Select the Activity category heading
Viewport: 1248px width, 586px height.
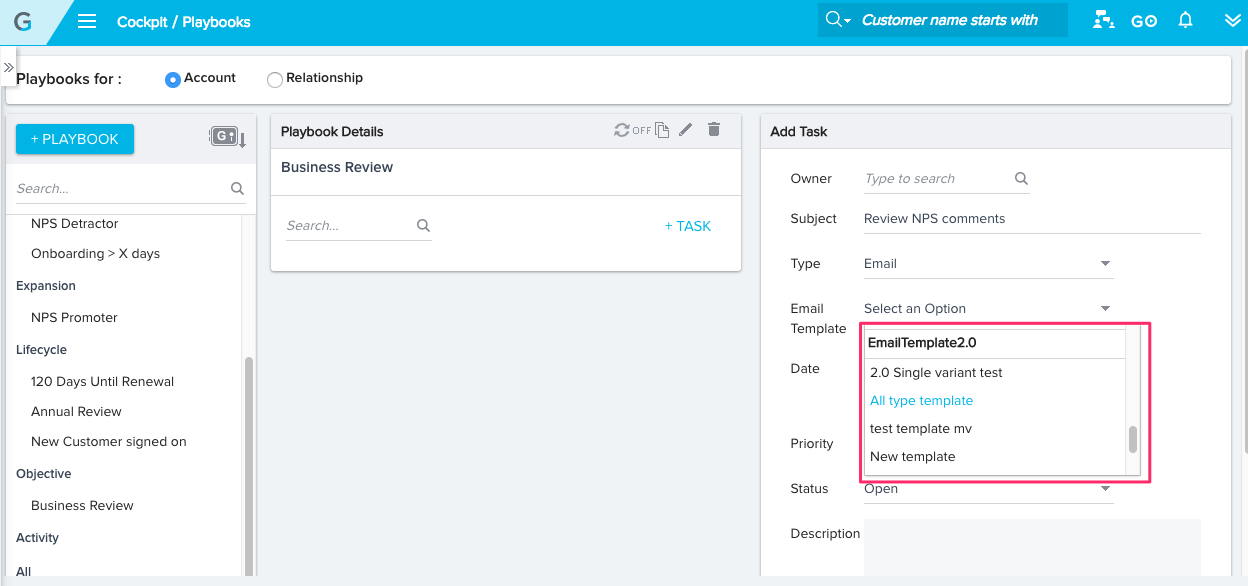coord(38,537)
